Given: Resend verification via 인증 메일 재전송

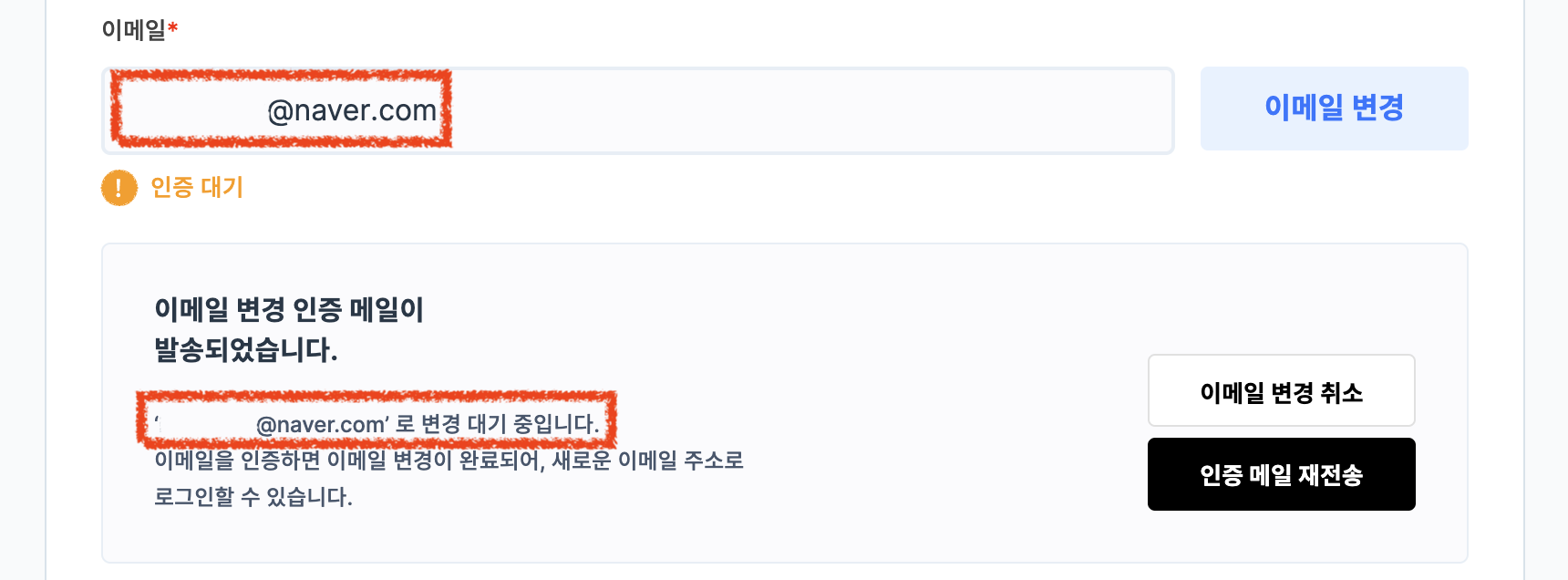Looking at the screenshot, I should (x=1281, y=474).
